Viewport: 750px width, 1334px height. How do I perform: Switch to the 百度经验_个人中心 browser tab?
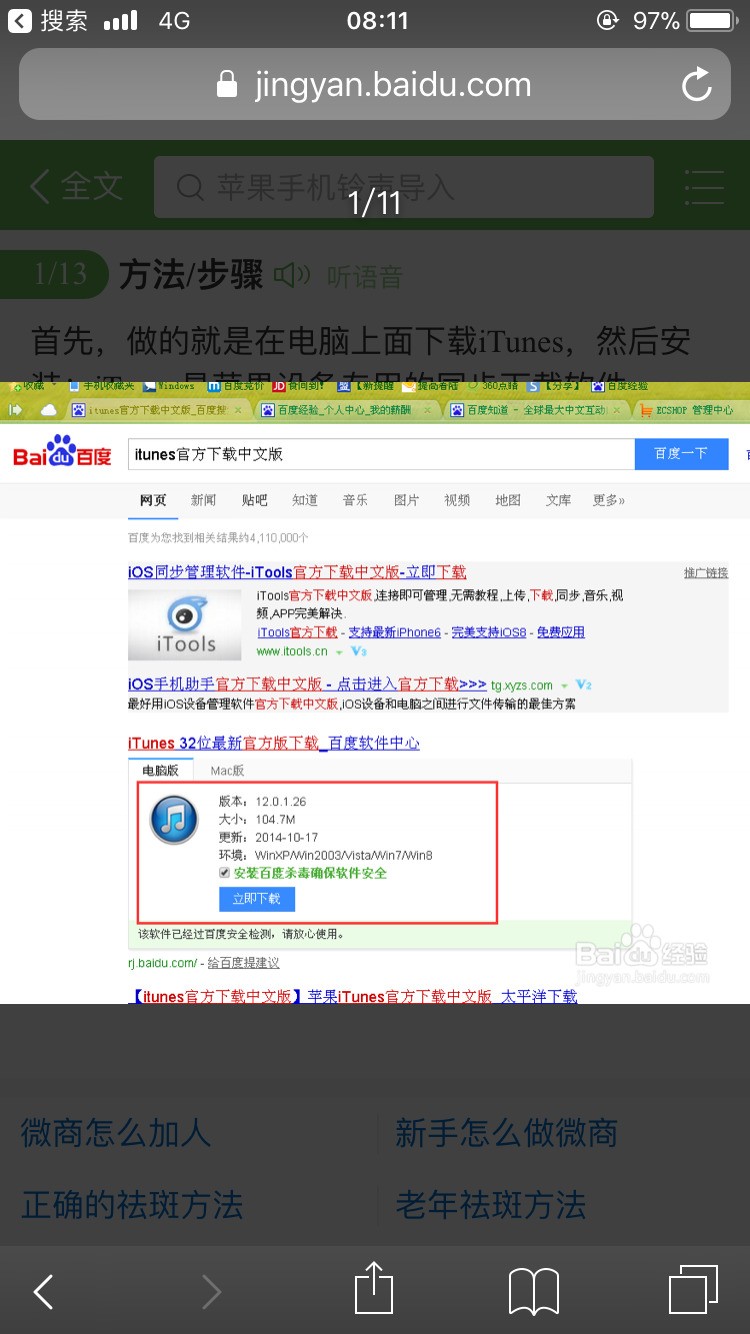click(x=348, y=410)
